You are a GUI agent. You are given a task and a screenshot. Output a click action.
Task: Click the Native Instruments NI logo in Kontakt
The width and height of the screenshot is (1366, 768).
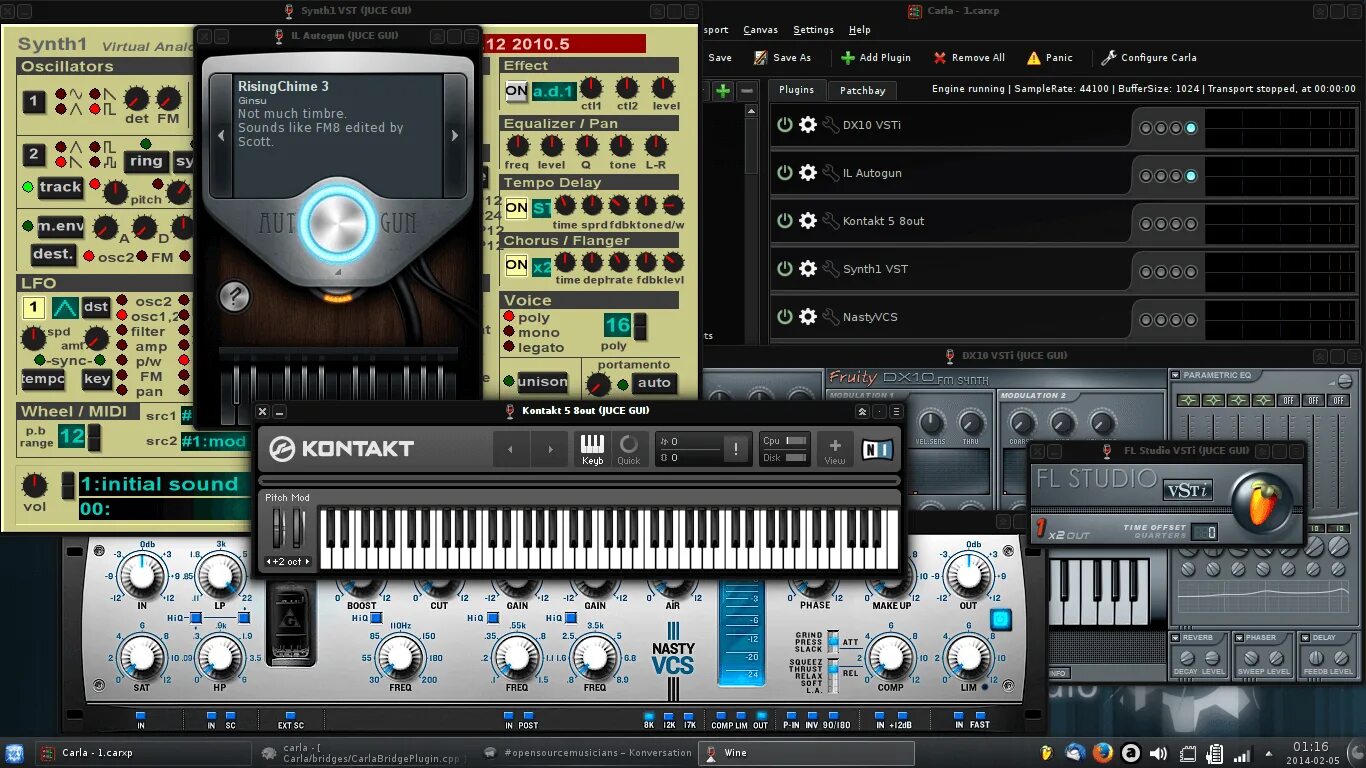(x=877, y=449)
